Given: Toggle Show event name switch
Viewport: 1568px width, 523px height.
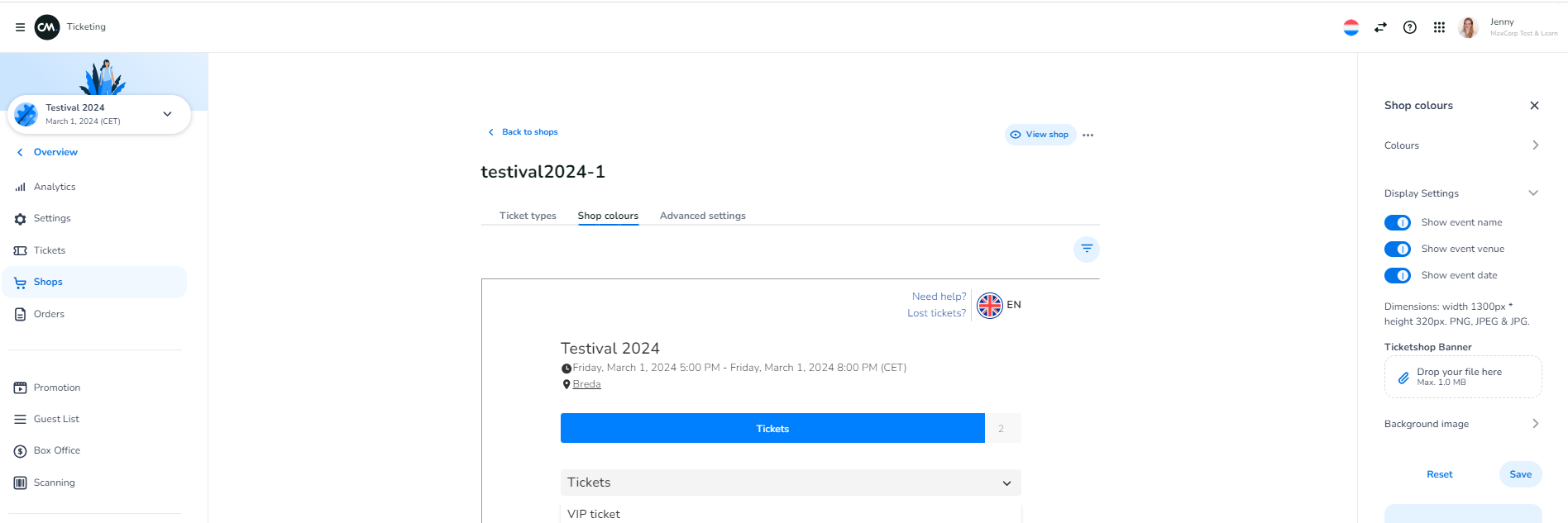Looking at the screenshot, I should [1398, 222].
